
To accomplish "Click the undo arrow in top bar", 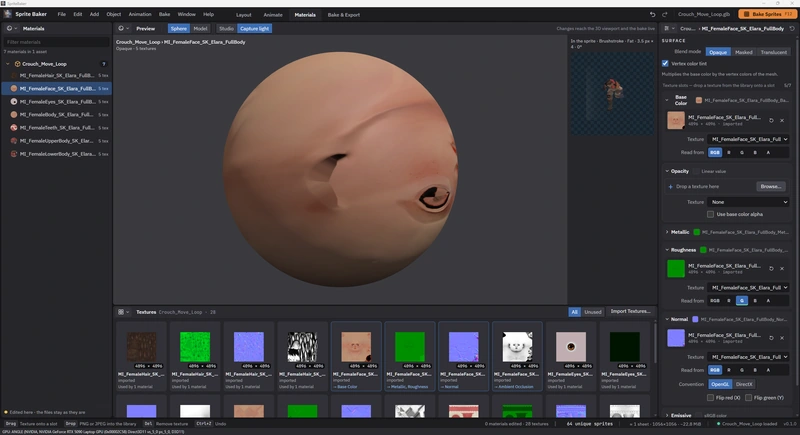I will (653, 14).
